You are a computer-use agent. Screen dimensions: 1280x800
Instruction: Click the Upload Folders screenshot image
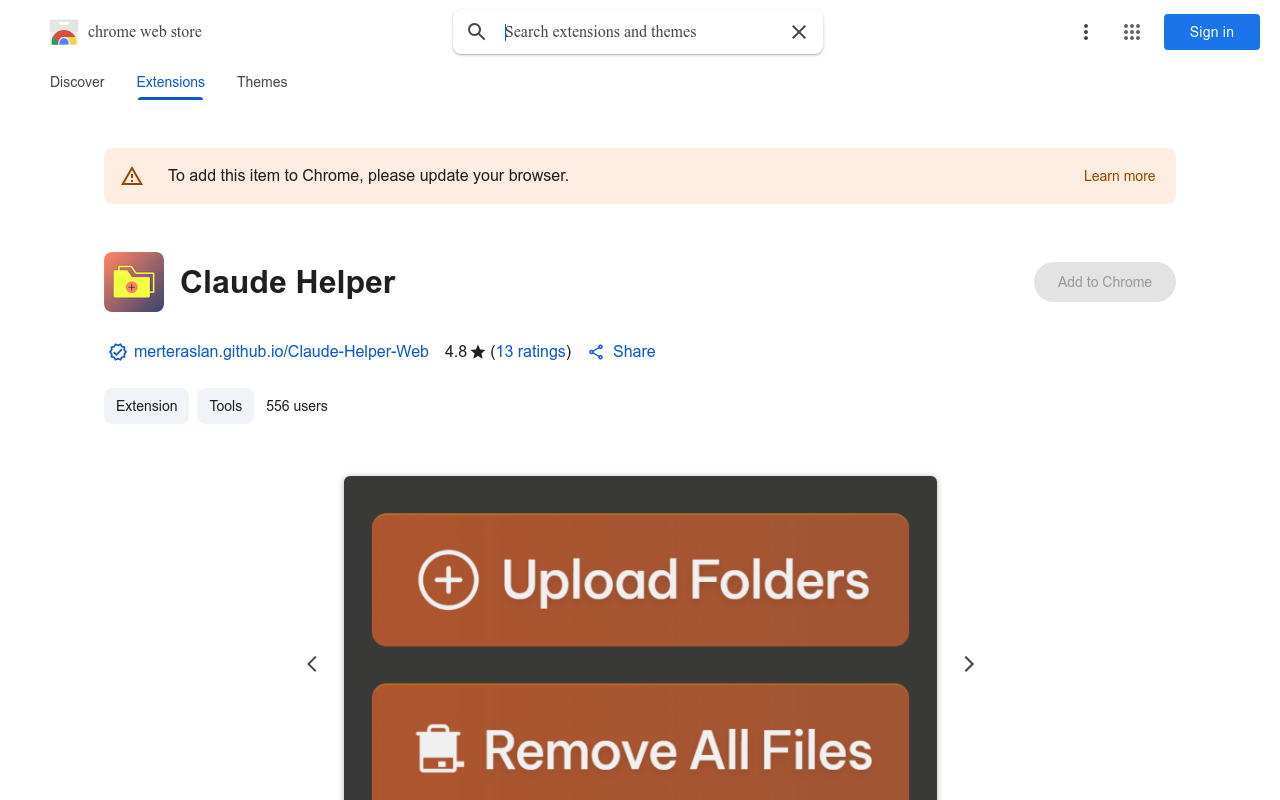[640, 638]
